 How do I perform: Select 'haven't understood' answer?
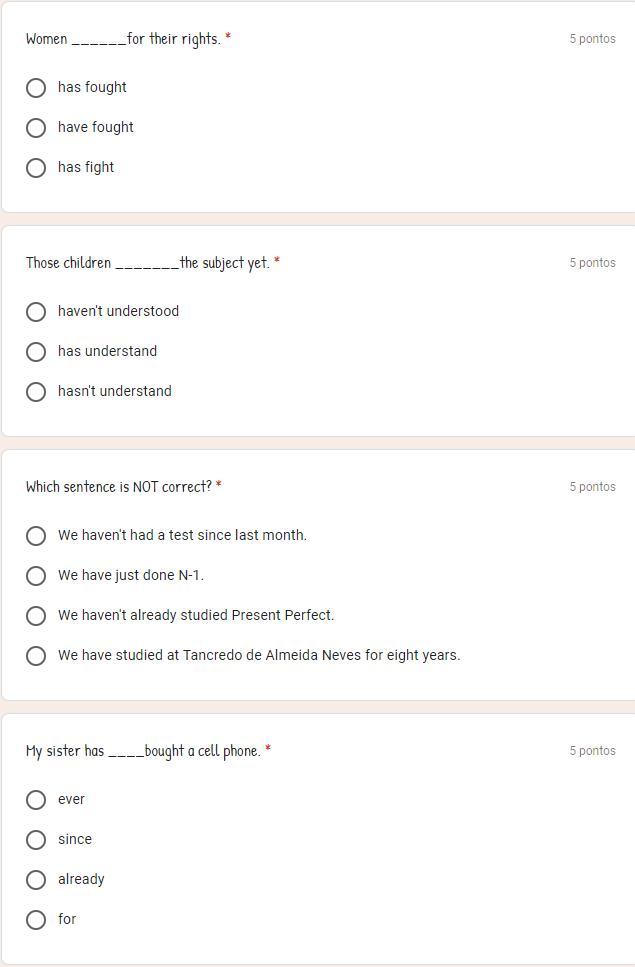(36, 312)
